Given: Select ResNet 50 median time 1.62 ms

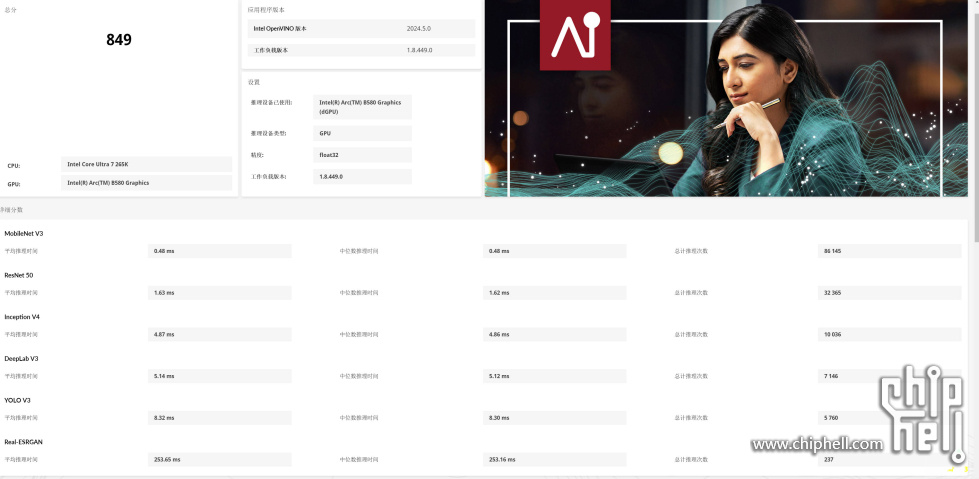Looking at the screenshot, I should coord(554,293).
